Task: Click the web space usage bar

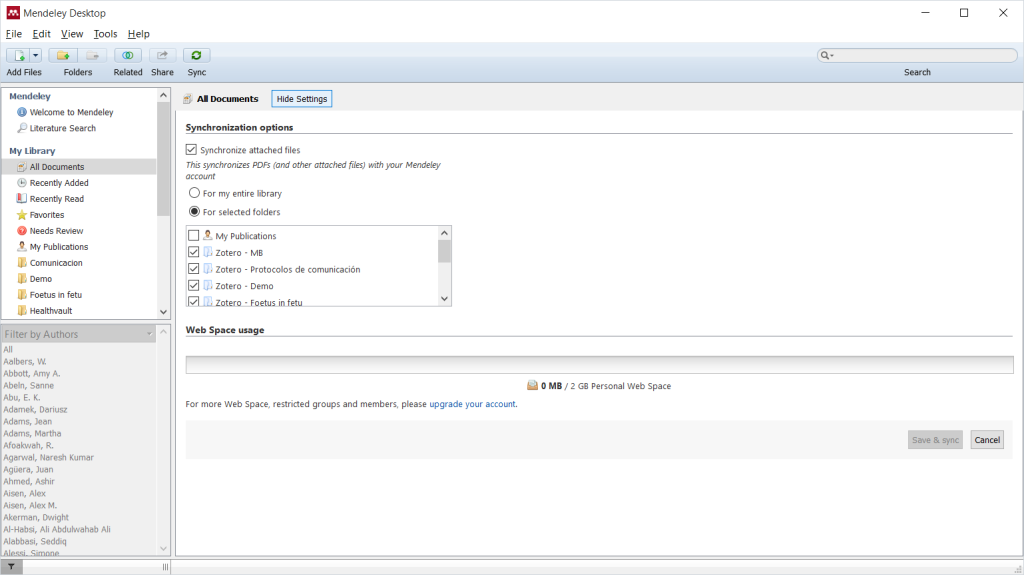Action: pos(600,365)
